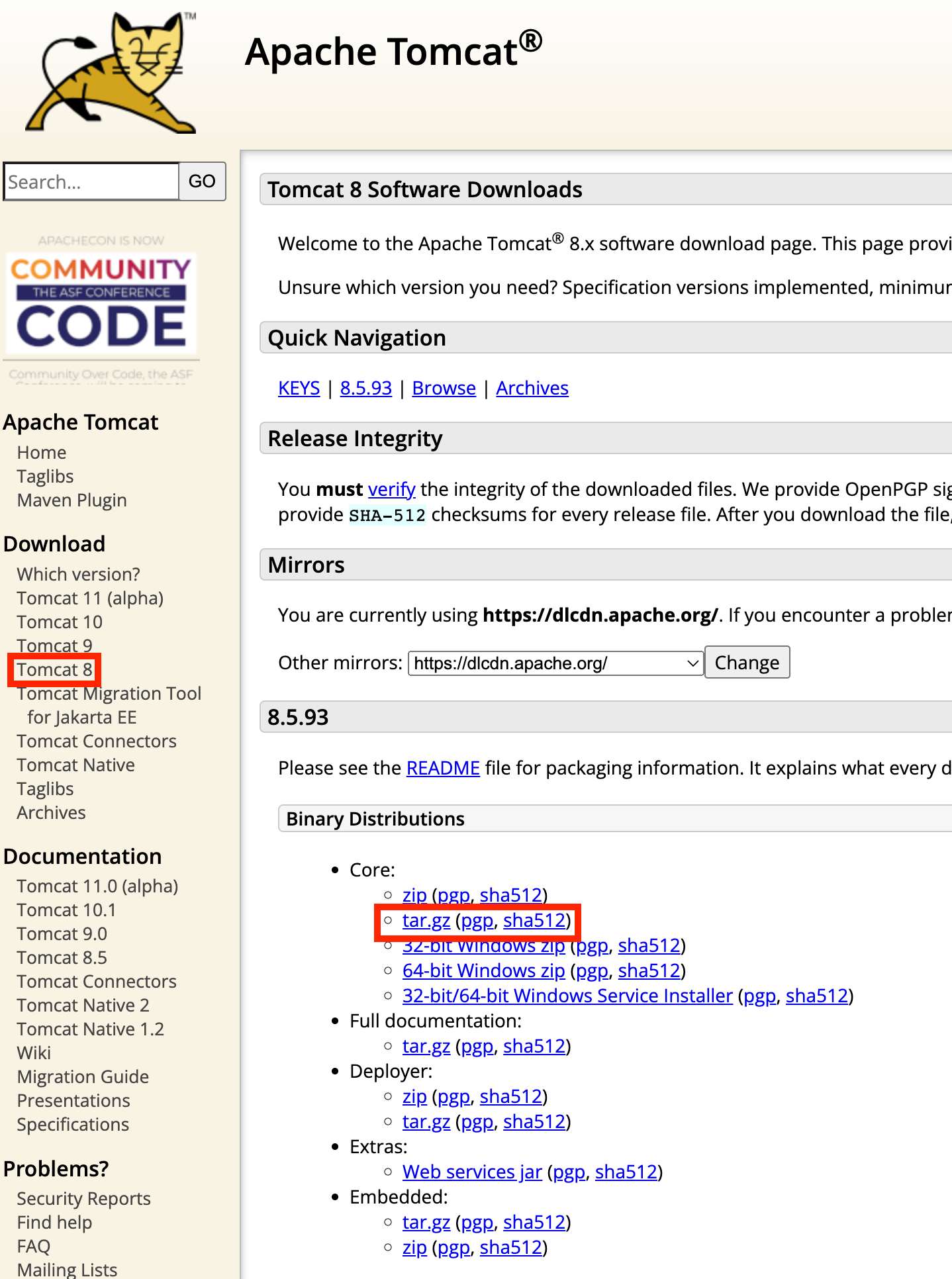The image size is (952, 1279).
Task: Download the 32-bit/64-bit Windows Service Installer
Action: tap(567, 996)
